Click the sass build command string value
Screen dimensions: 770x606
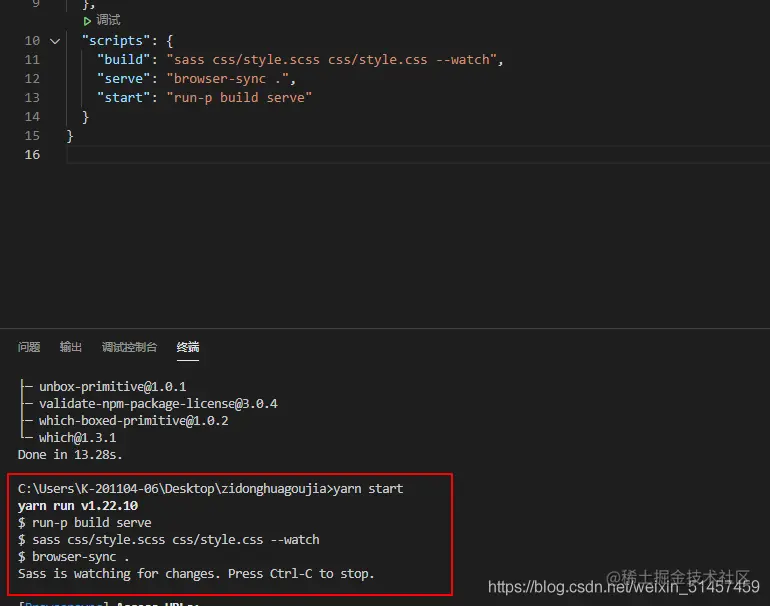[331, 60]
